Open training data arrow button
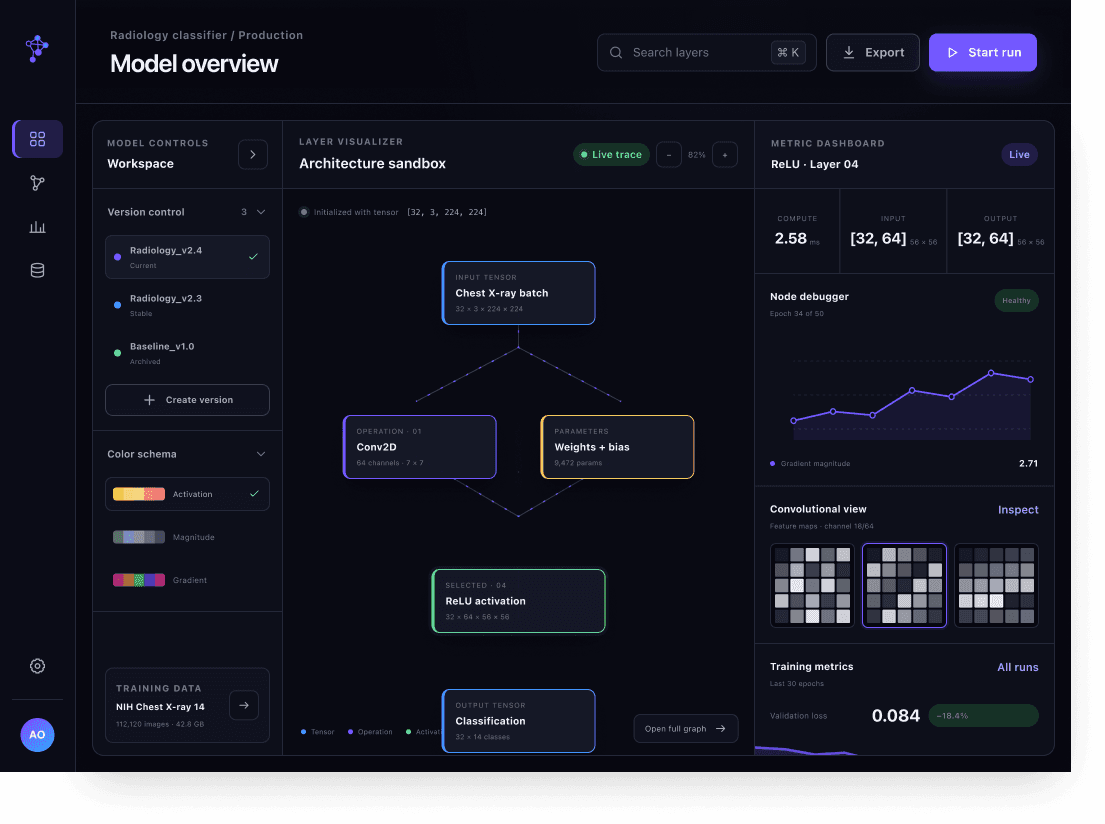 pyautogui.click(x=244, y=705)
